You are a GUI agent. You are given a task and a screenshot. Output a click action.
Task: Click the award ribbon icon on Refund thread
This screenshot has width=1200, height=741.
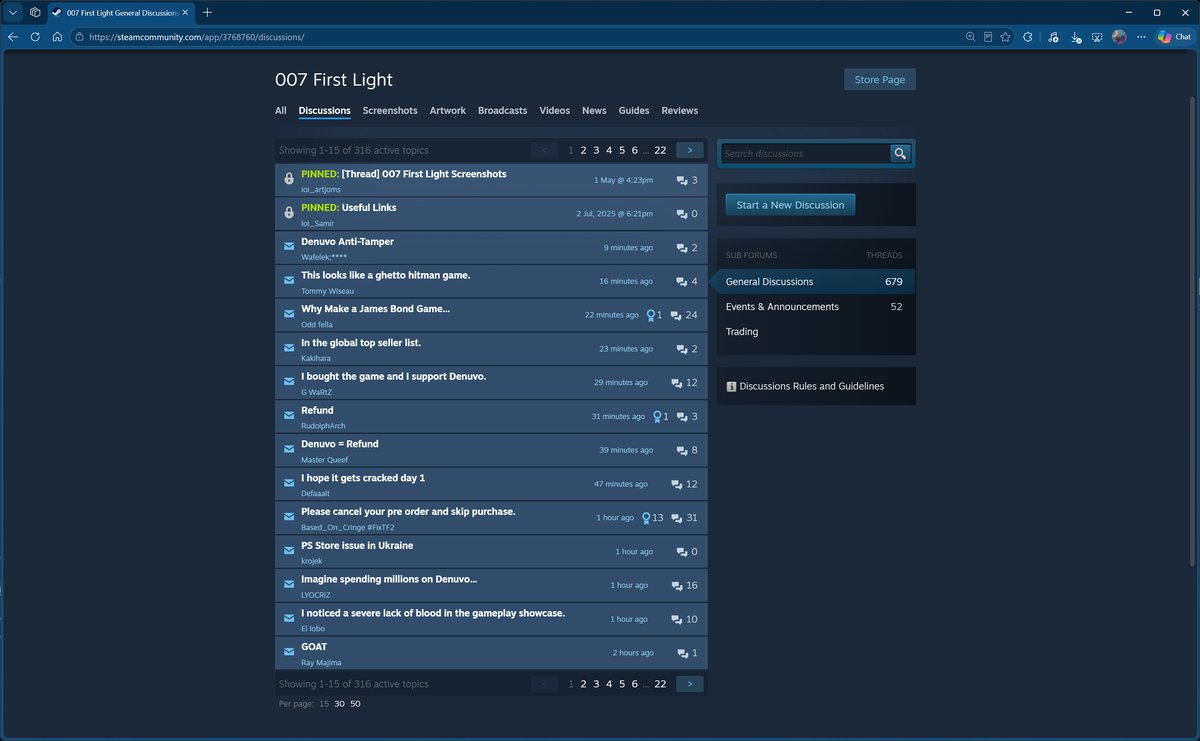pyautogui.click(x=657, y=416)
